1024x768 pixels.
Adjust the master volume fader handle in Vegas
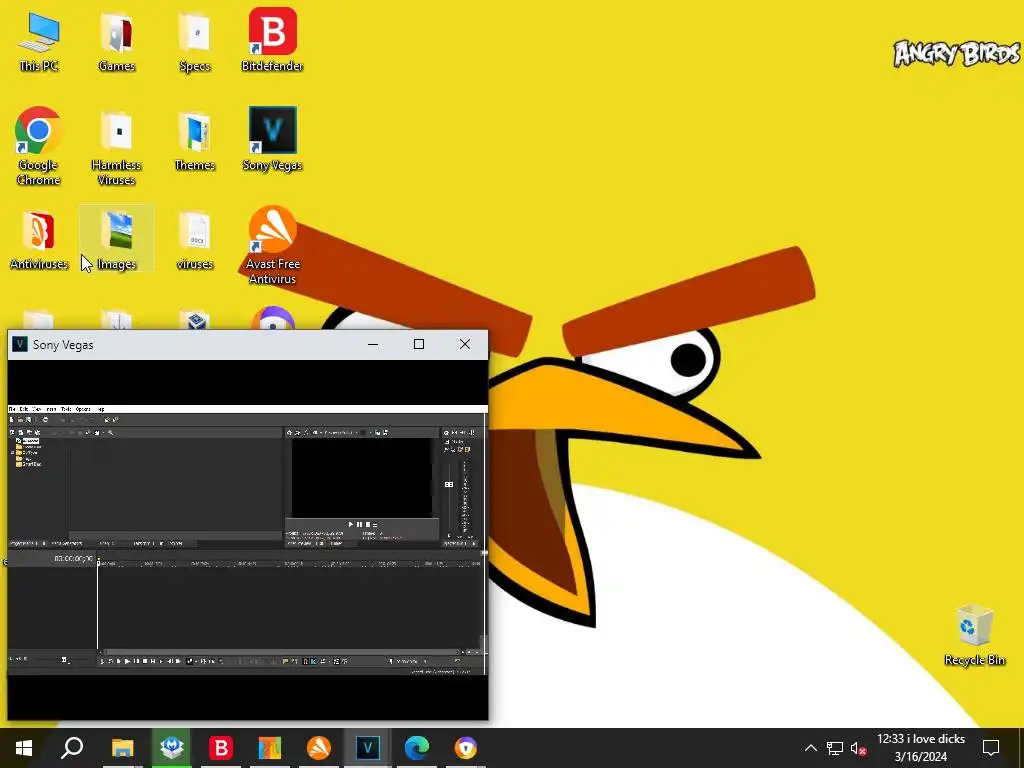click(x=449, y=485)
